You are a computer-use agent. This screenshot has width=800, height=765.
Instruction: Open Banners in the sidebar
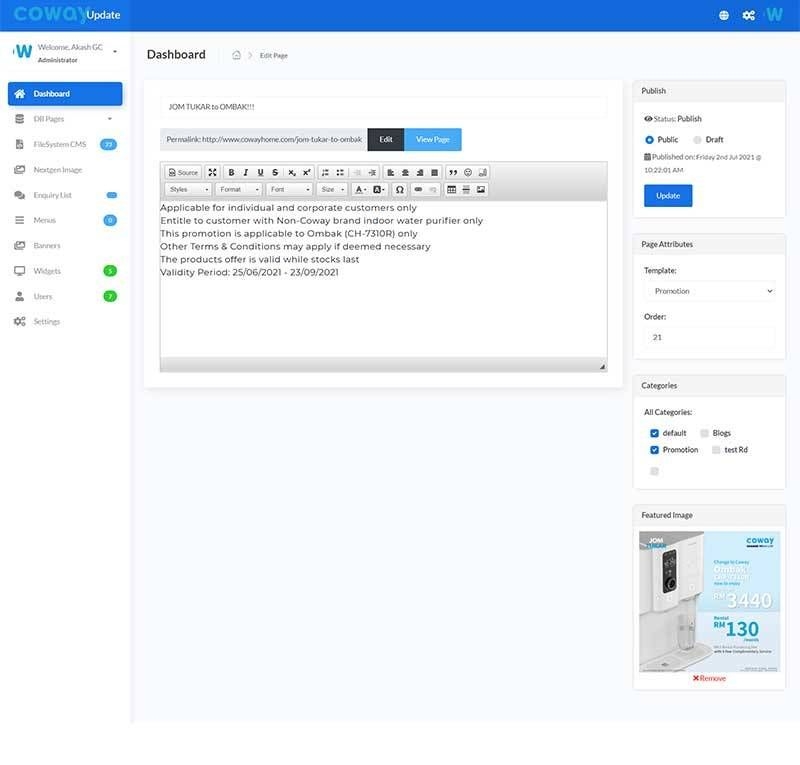point(47,245)
